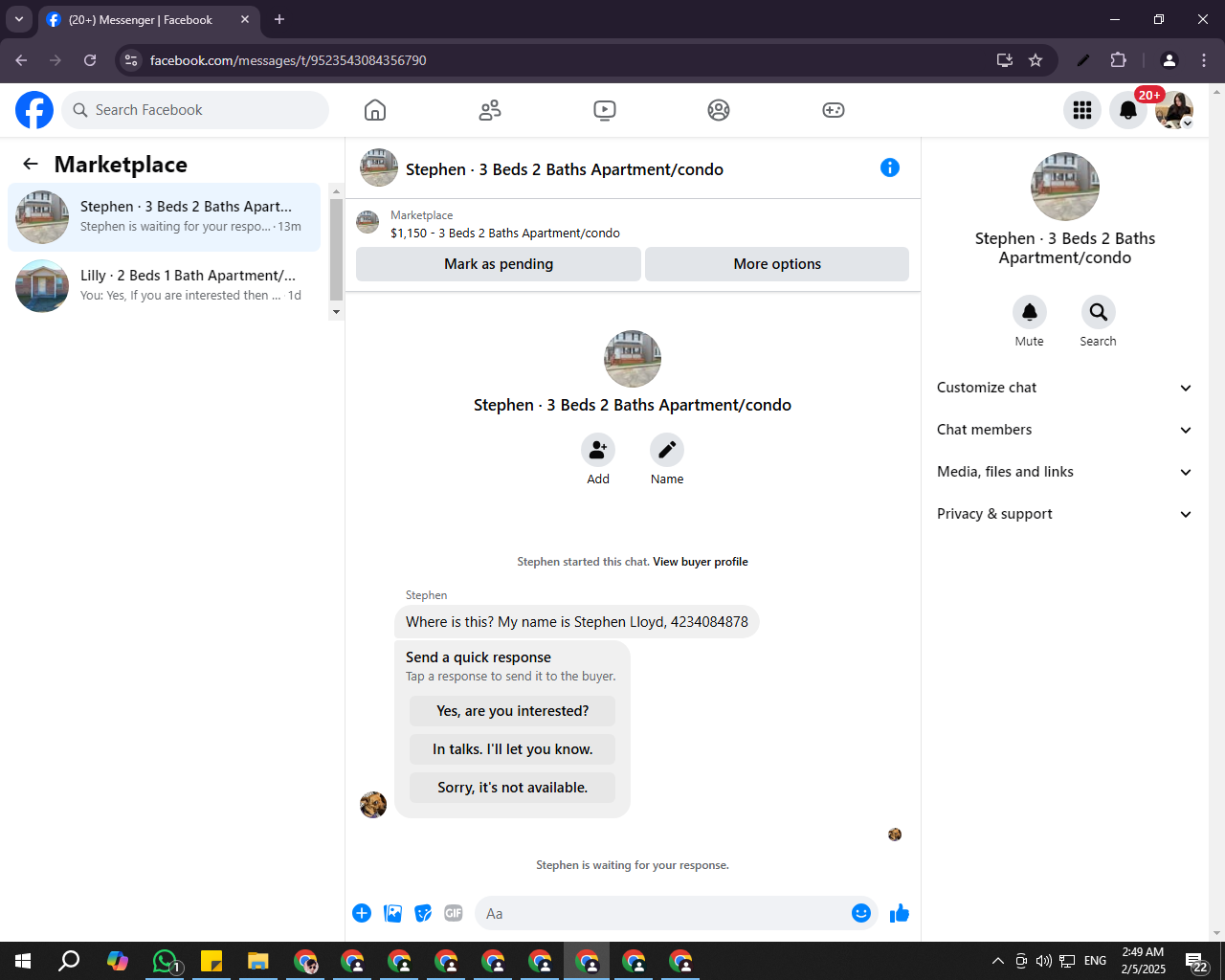Click the conversation list scrollbar
Screen dimensions: 1225x980
point(336,251)
